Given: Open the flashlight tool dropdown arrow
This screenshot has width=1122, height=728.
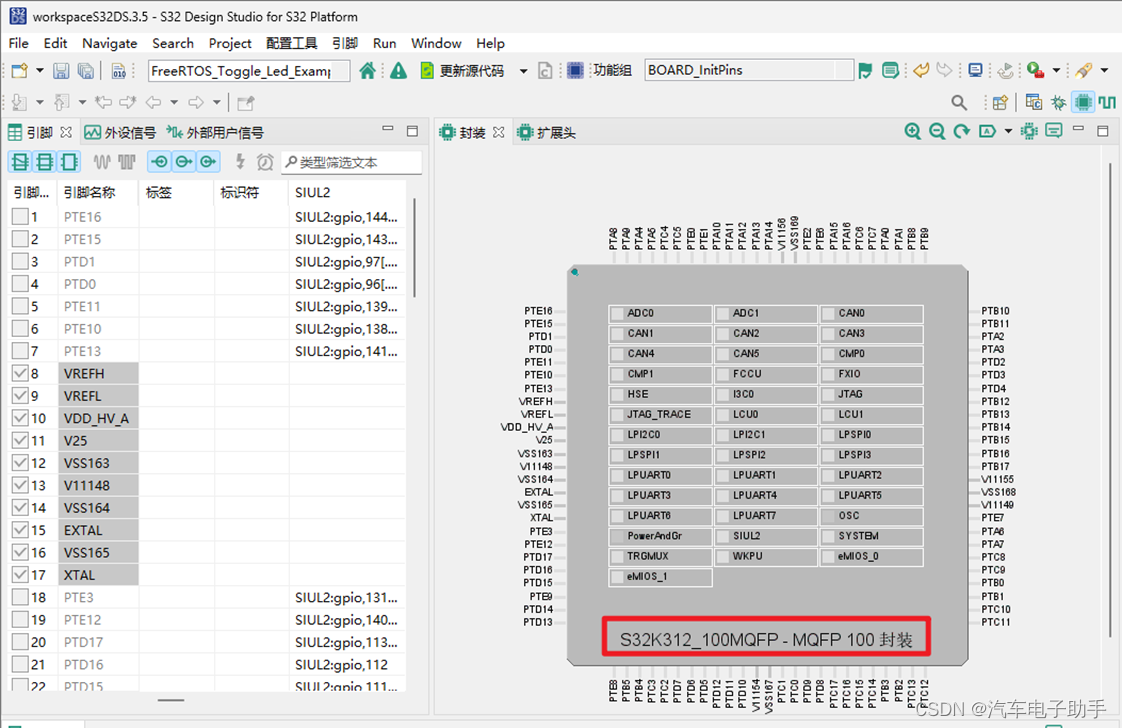Looking at the screenshot, I should pyautogui.click(x=1104, y=70).
